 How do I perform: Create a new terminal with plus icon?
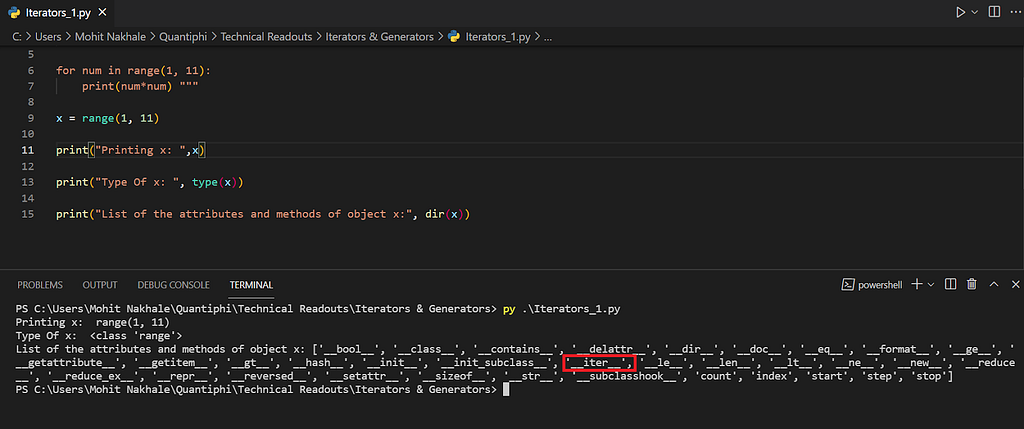918,284
